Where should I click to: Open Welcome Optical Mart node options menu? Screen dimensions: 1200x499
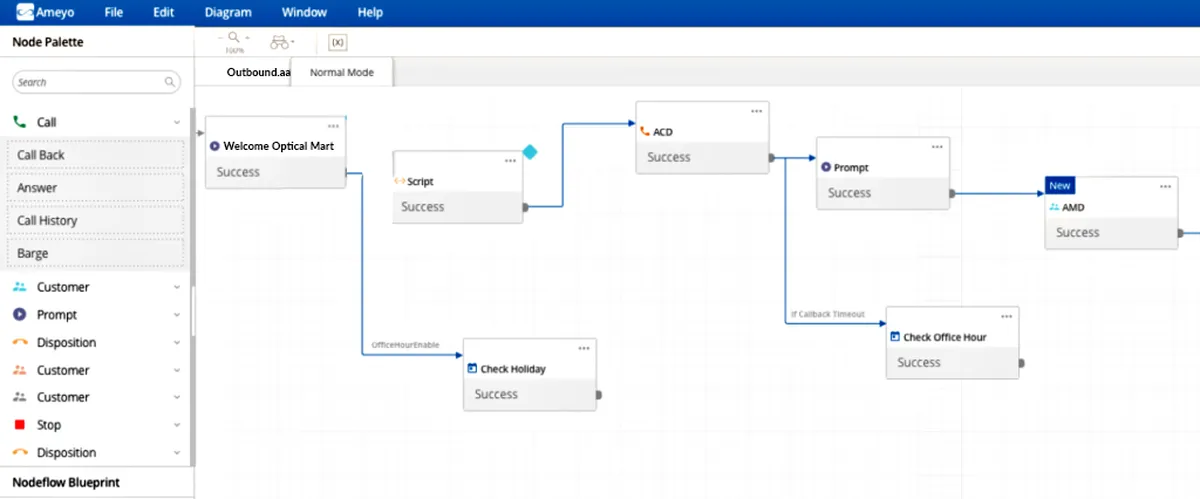pos(333,126)
